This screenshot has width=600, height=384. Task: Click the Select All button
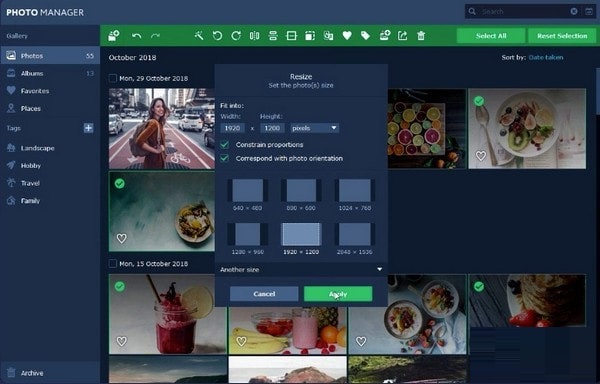pyautogui.click(x=491, y=36)
